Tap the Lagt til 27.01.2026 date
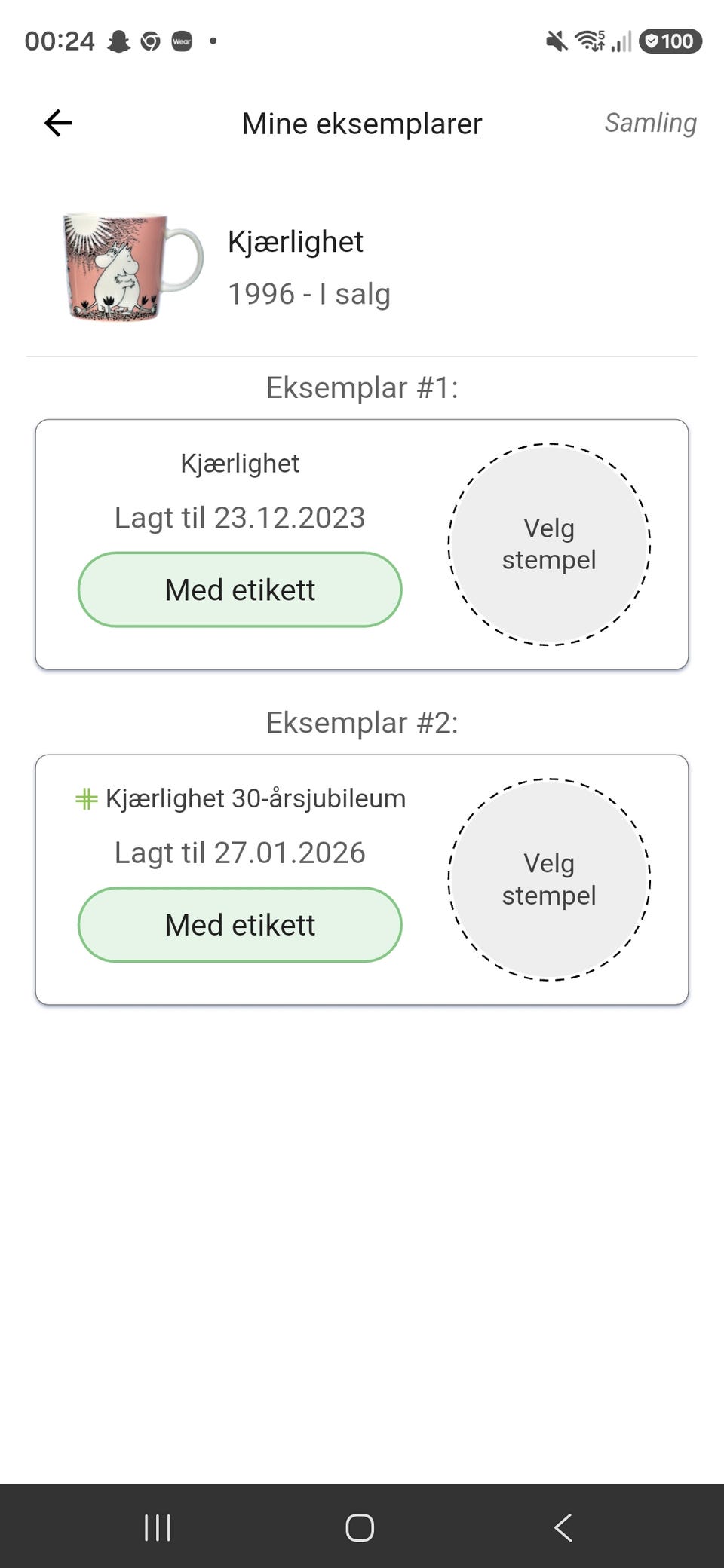724x1568 pixels. pyautogui.click(x=240, y=853)
